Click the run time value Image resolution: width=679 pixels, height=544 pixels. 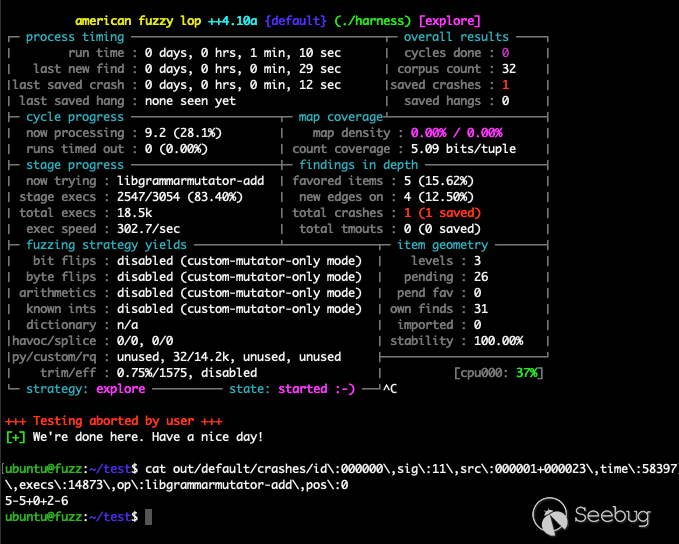coord(242,53)
